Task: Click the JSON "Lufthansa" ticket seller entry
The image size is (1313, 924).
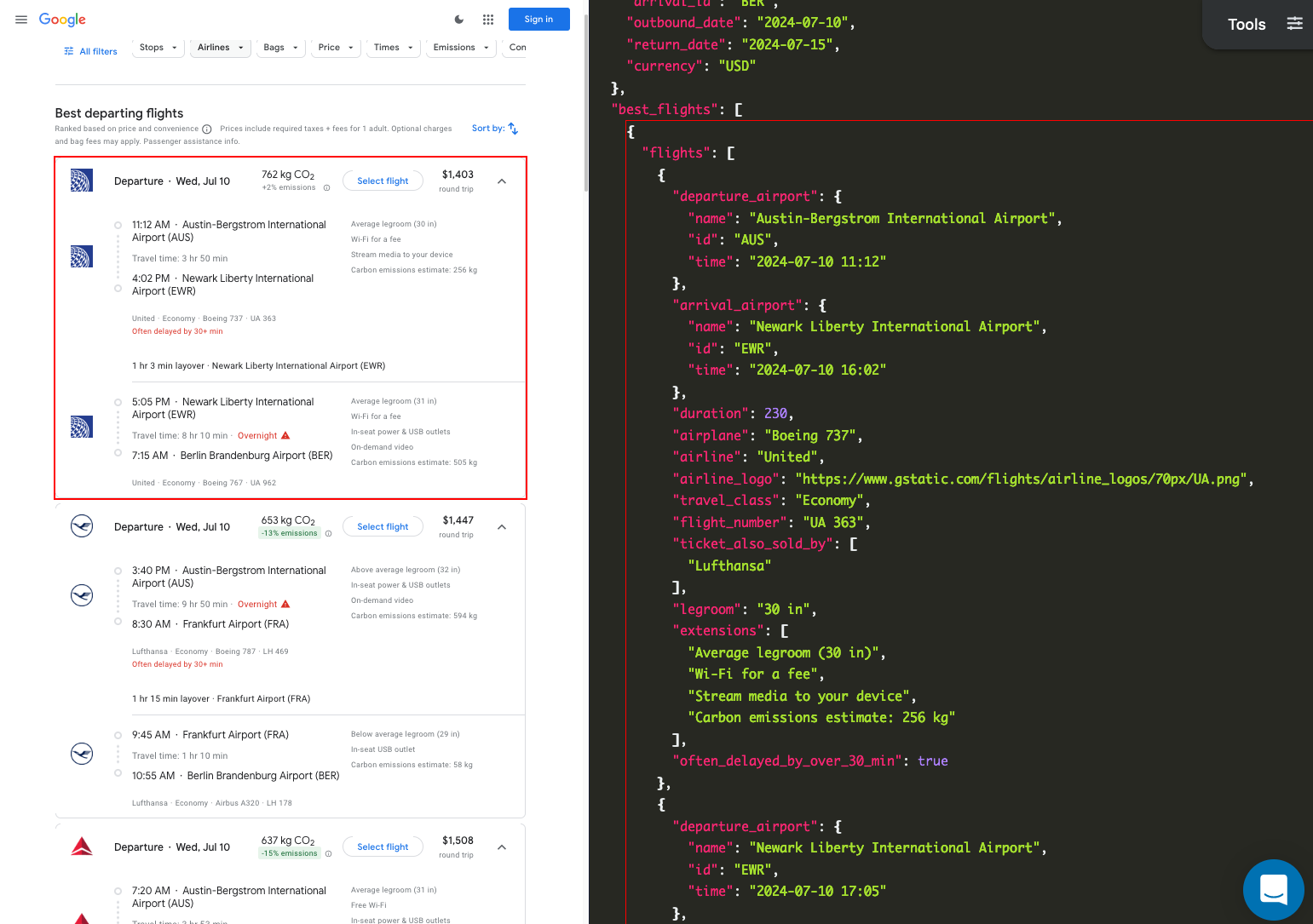Action: click(x=729, y=566)
